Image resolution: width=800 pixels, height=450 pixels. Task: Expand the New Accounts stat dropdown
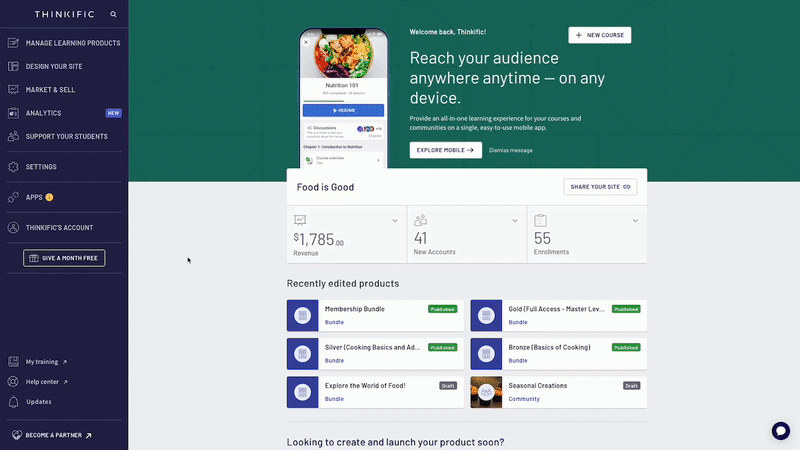[515, 221]
